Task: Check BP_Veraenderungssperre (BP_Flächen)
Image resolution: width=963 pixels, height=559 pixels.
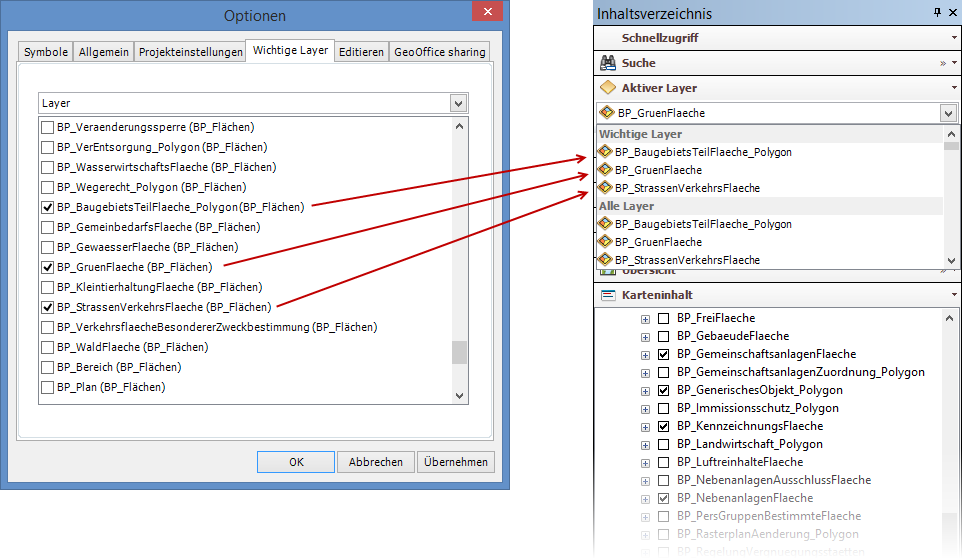Action: click(47, 128)
